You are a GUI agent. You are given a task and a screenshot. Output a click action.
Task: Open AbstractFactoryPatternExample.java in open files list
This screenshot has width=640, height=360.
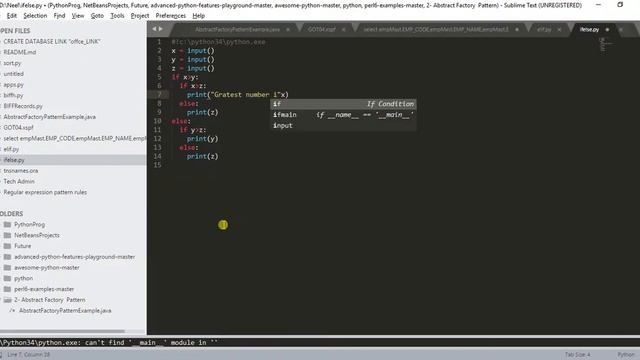(x=49, y=117)
